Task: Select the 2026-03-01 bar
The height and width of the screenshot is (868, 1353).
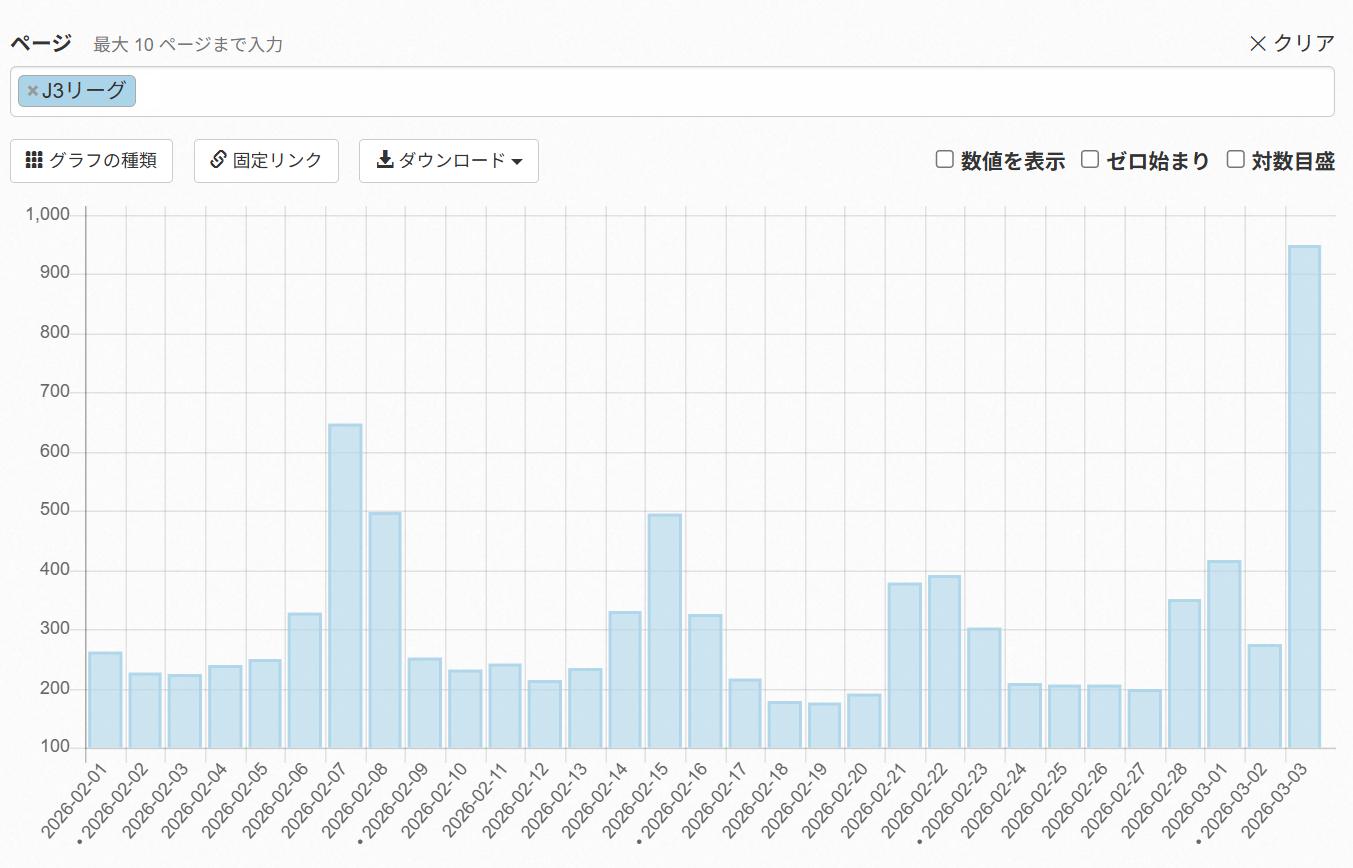Action: pyautogui.click(x=1224, y=654)
